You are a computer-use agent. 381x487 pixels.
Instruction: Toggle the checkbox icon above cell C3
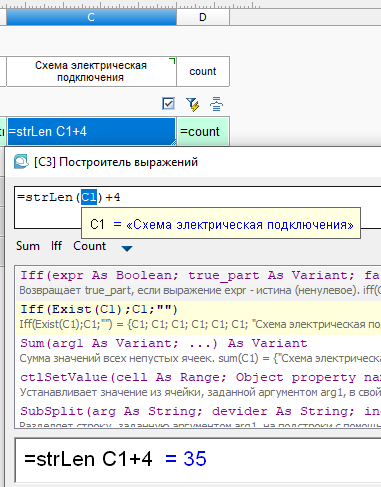coord(168,104)
